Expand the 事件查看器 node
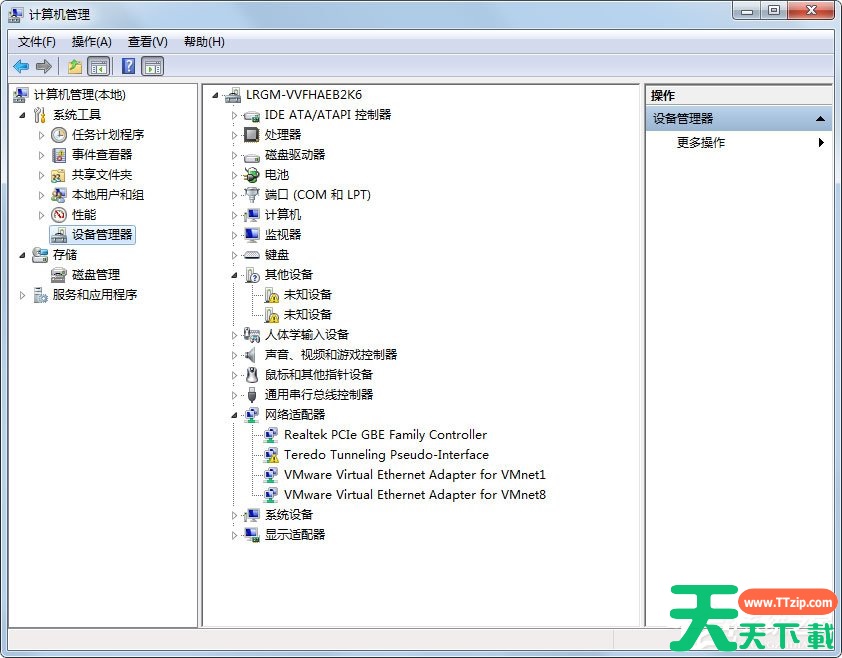This screenshot has width=842, height=658. click(41, 155)
